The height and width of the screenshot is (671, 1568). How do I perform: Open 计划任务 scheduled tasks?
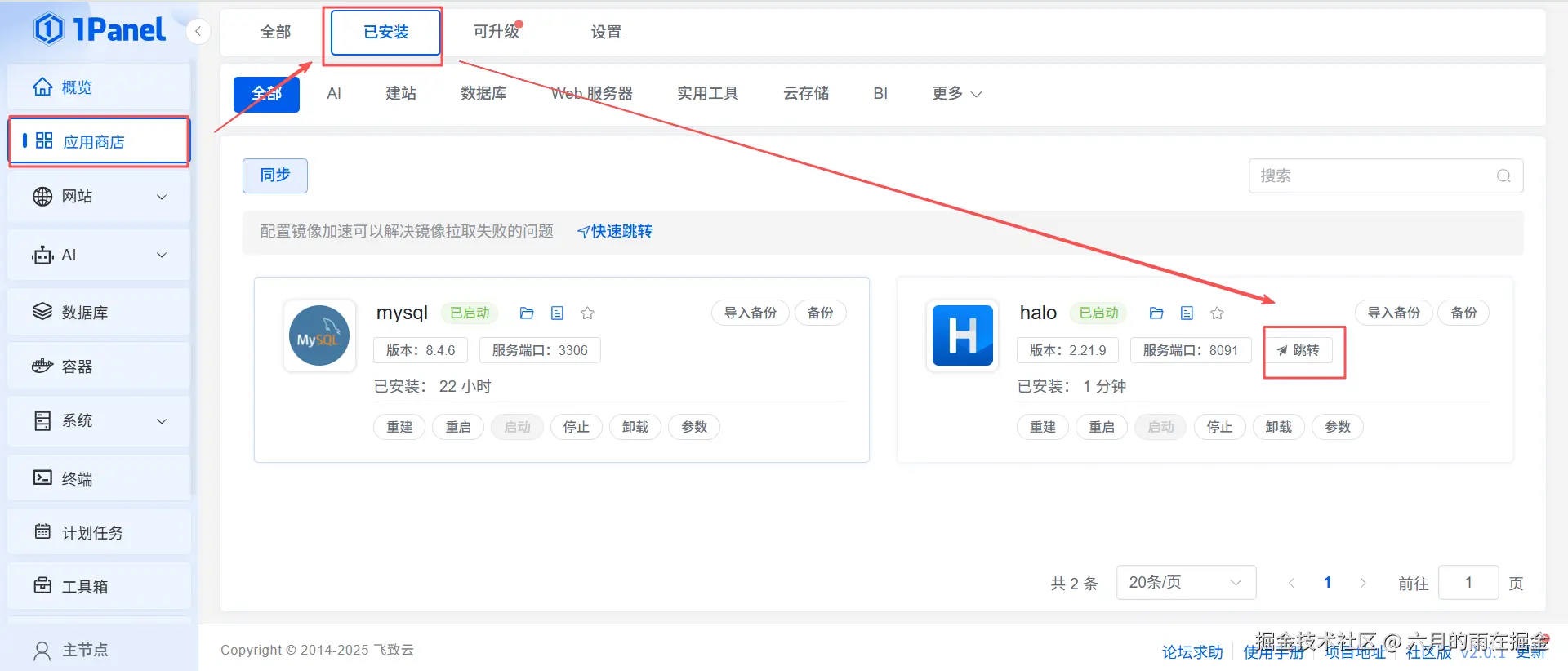click(99, 533)
